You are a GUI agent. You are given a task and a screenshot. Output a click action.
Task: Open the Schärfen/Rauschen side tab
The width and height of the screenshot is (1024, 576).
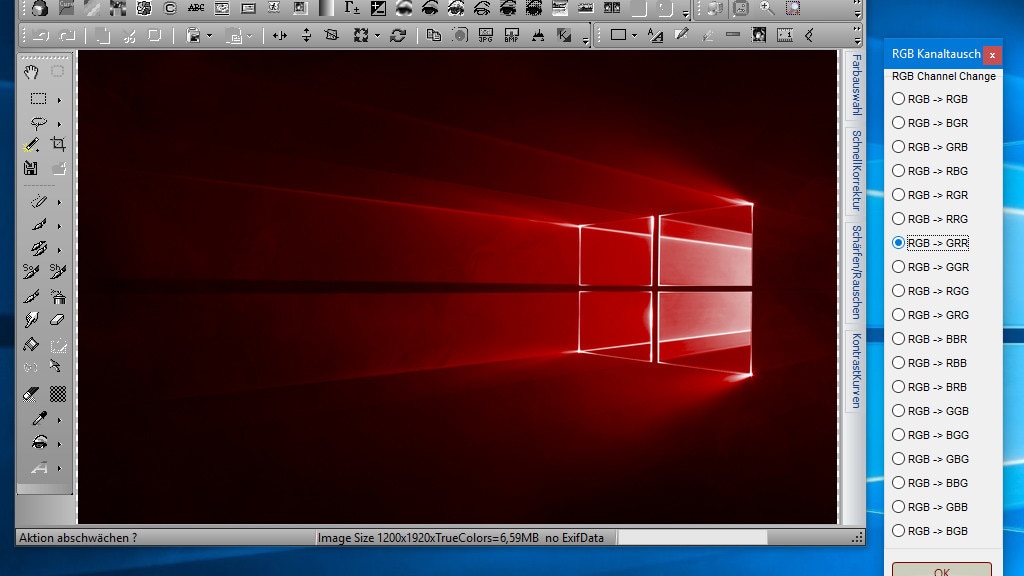pos(856,272)
